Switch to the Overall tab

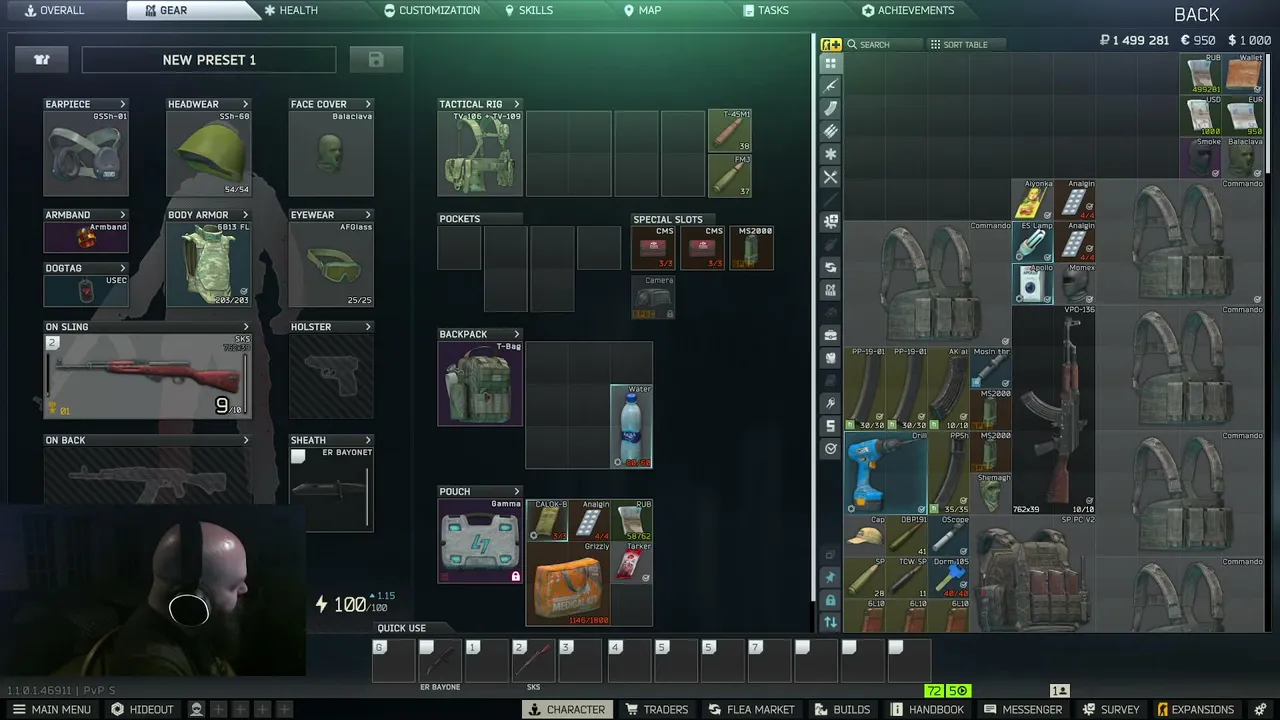tap(54, 10)
